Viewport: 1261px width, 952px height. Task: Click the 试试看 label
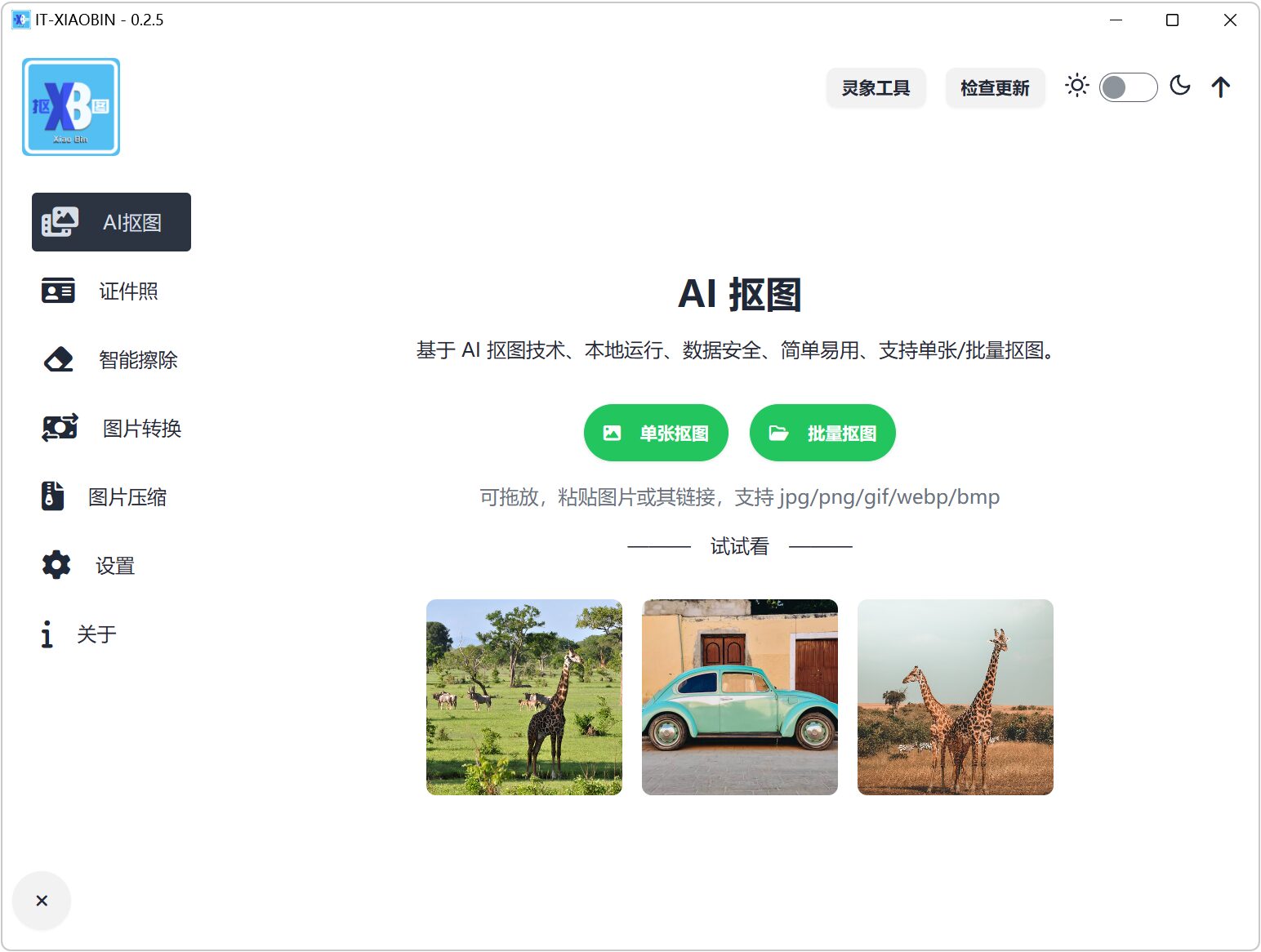point(740,546)
